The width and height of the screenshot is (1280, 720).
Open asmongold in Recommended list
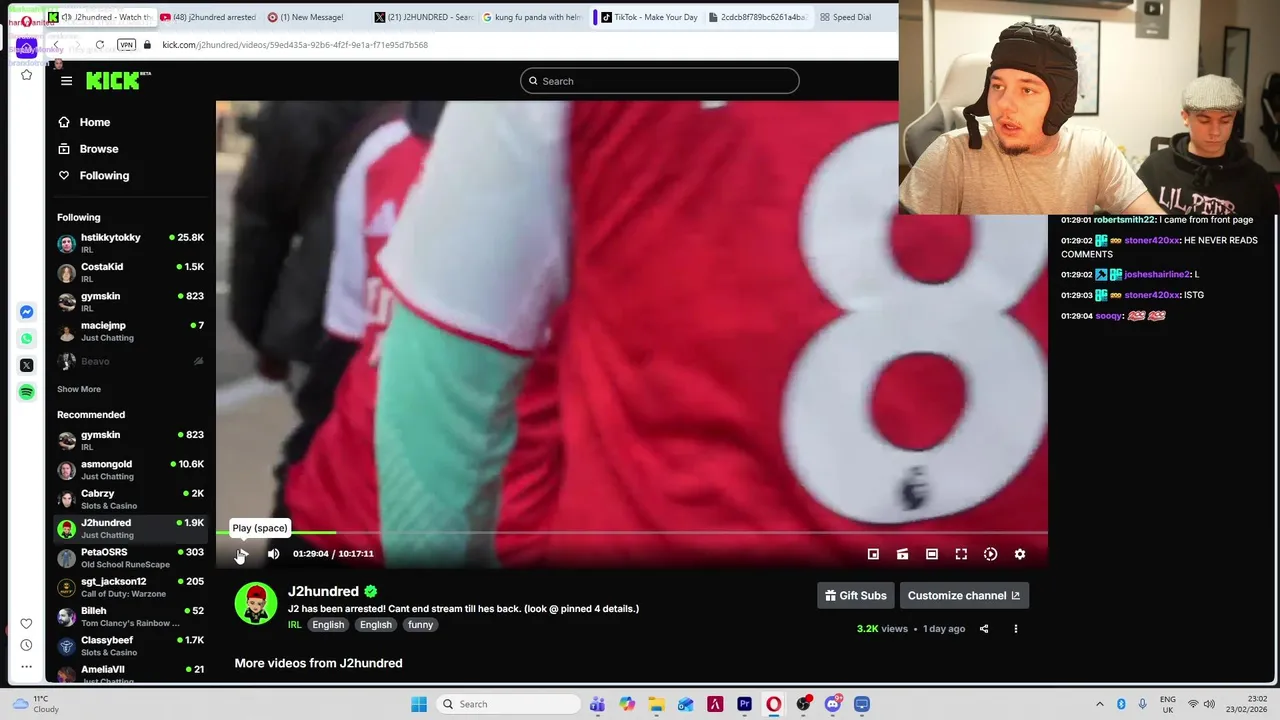131,470
